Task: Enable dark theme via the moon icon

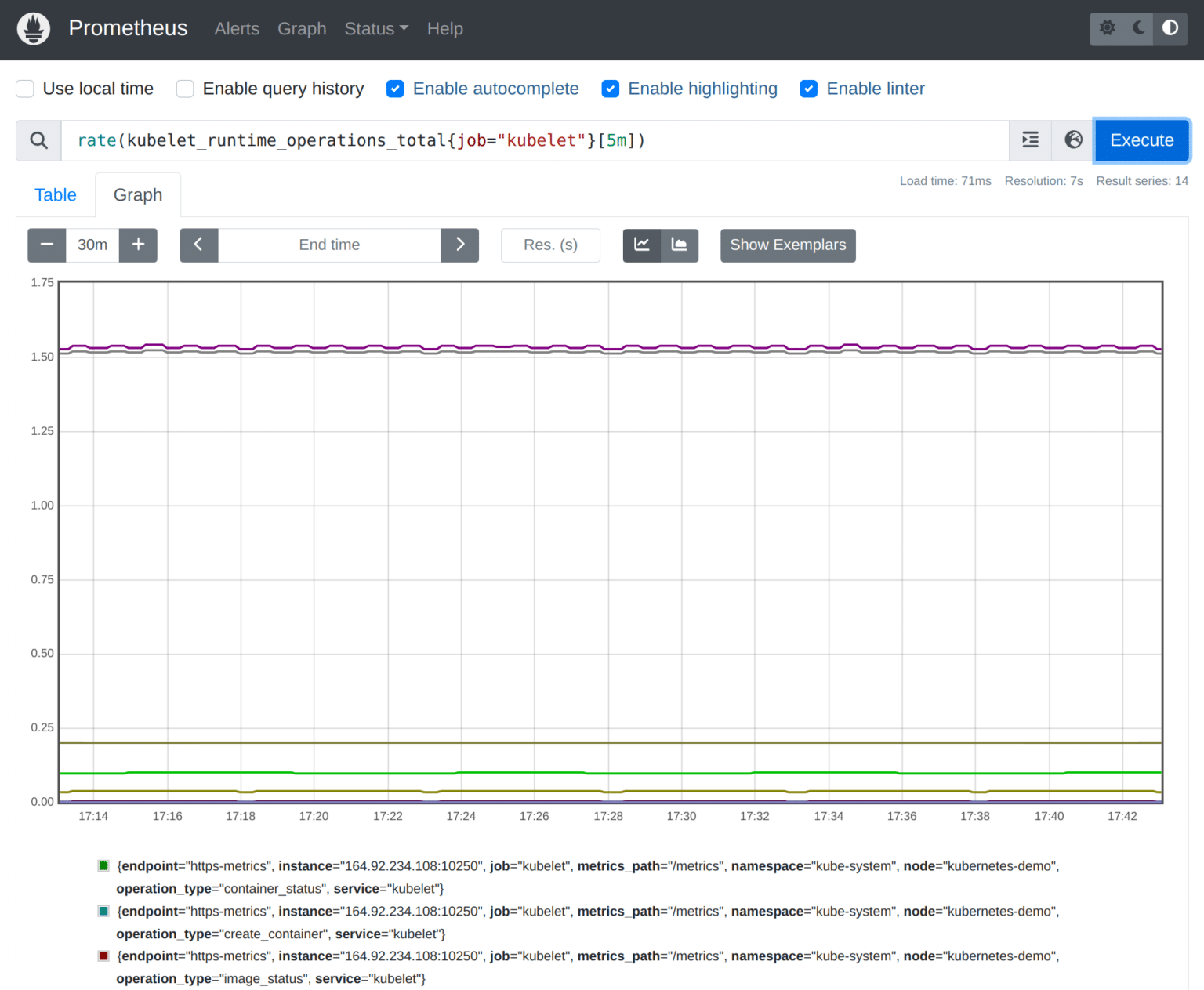Action: click(x=1137, y=27)
